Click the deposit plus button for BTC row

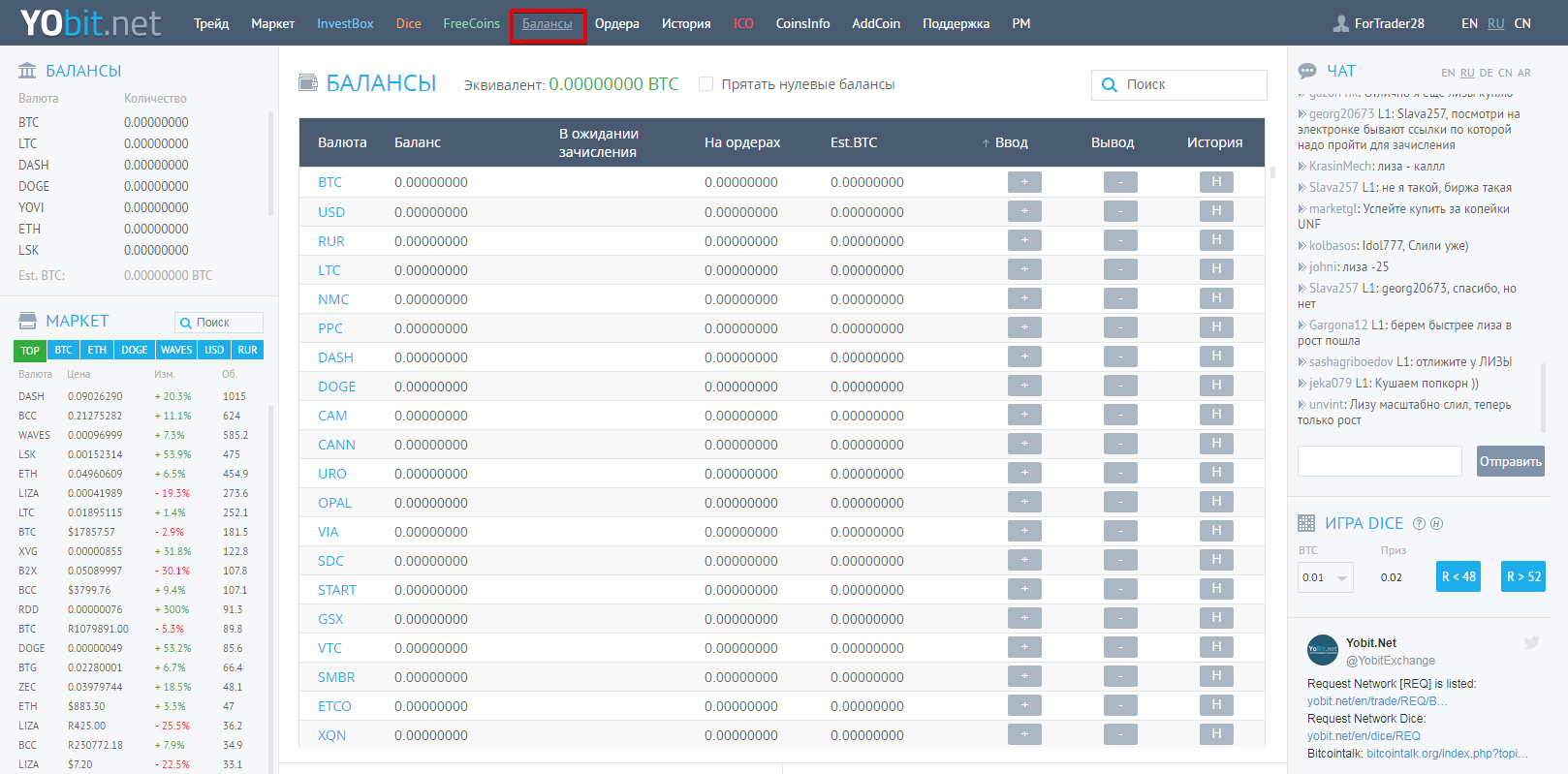point(1024,182)
